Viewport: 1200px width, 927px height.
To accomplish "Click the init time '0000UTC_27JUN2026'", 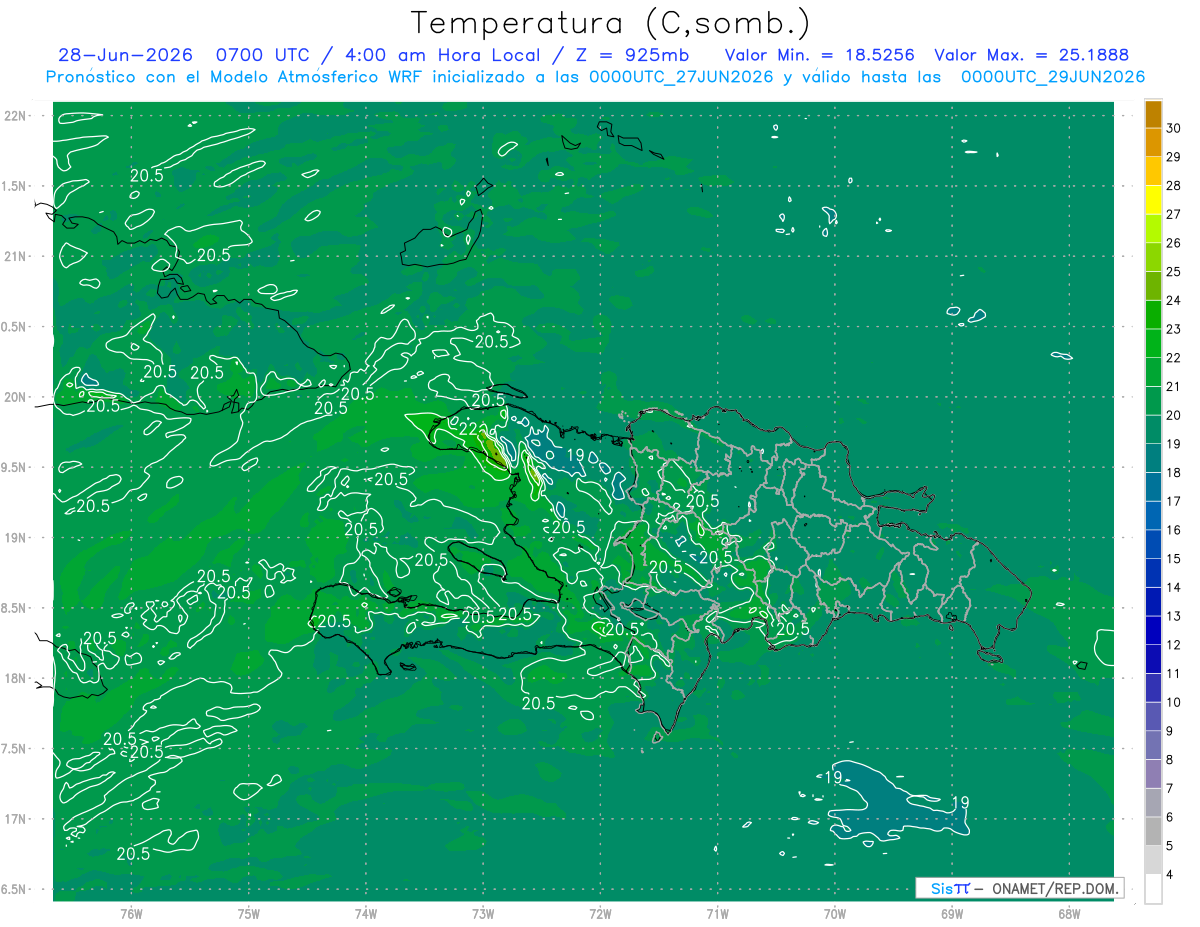I will click(x=681, y=77).
